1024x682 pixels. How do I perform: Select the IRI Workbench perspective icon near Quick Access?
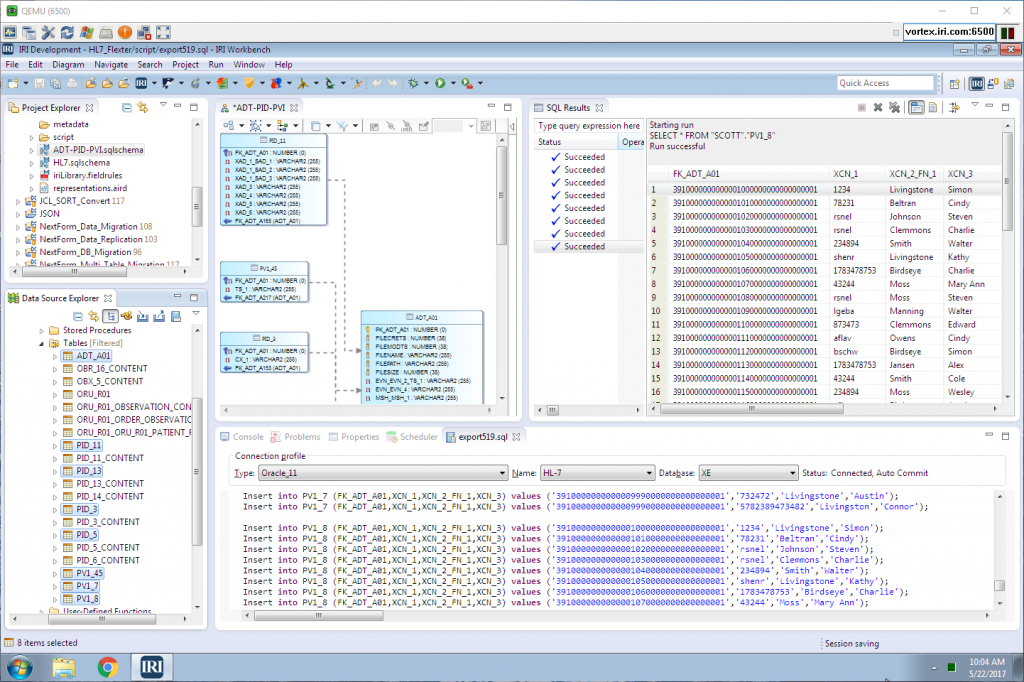(977, 83)
